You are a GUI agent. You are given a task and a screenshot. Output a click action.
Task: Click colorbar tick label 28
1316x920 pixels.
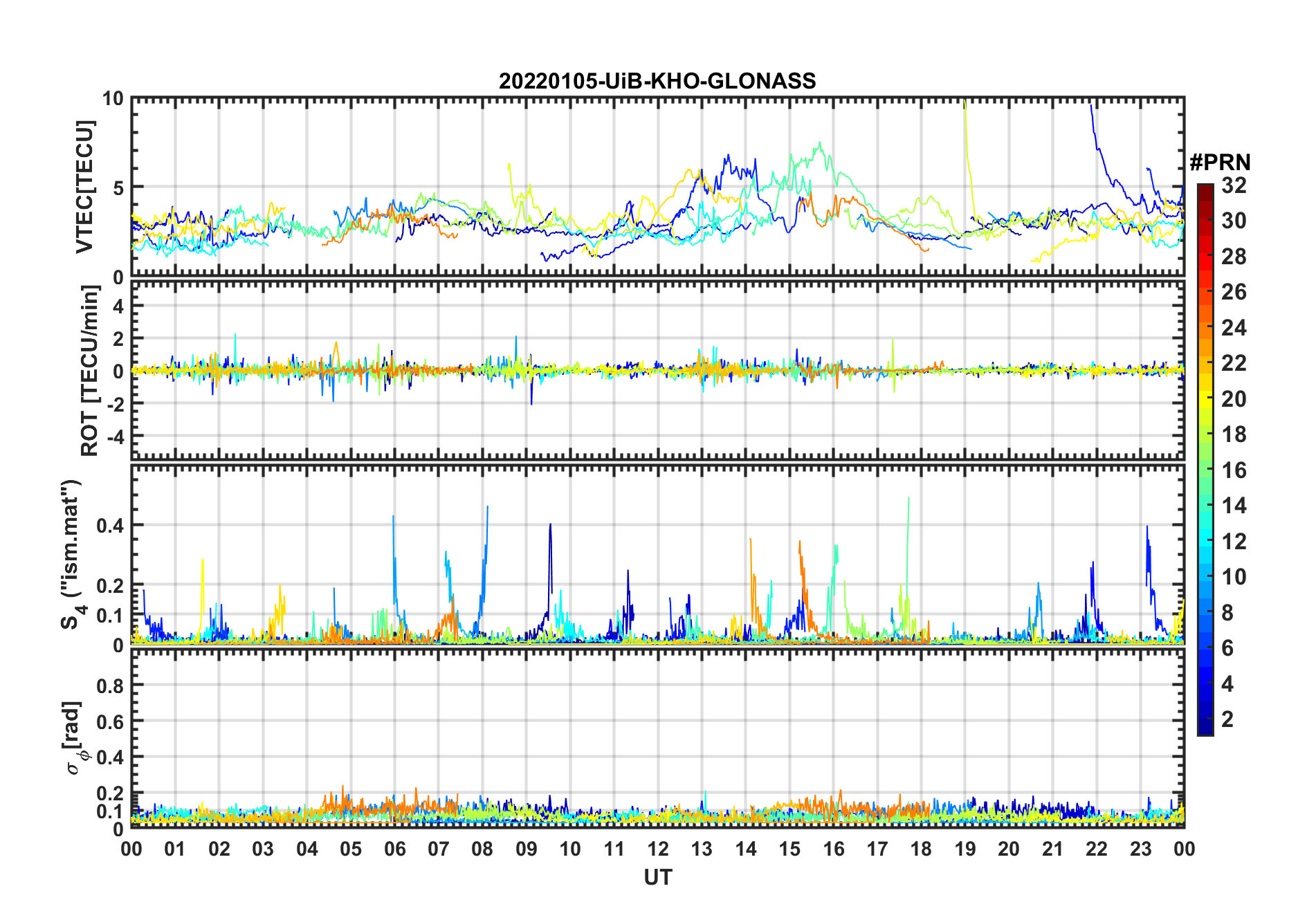tap(1234, 257)
